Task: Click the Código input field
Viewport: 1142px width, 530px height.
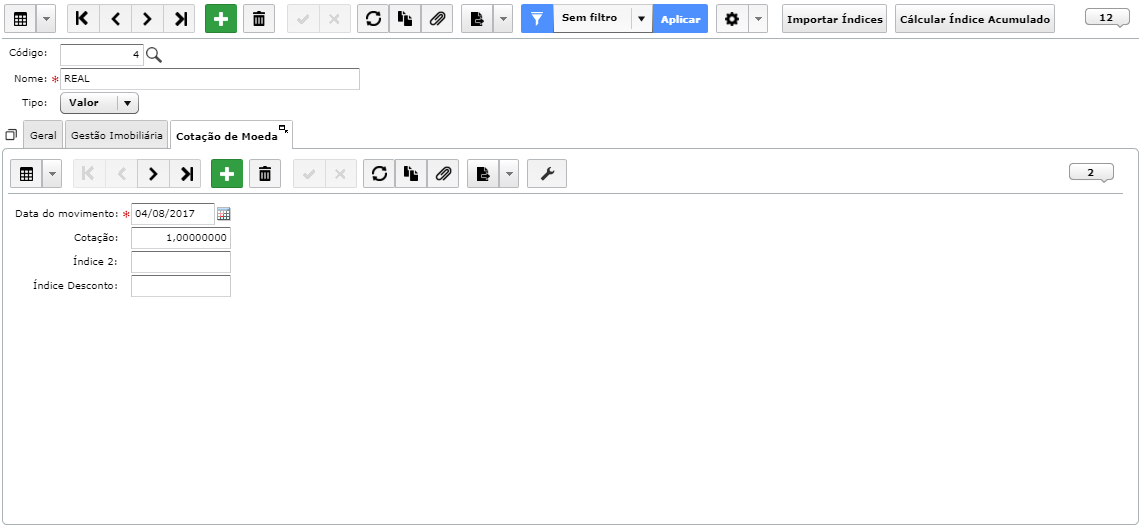Action: pos(102,55)
